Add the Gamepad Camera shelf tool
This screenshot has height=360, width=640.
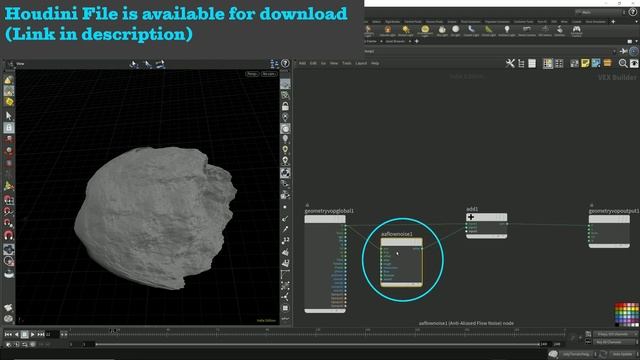[576, 30]
